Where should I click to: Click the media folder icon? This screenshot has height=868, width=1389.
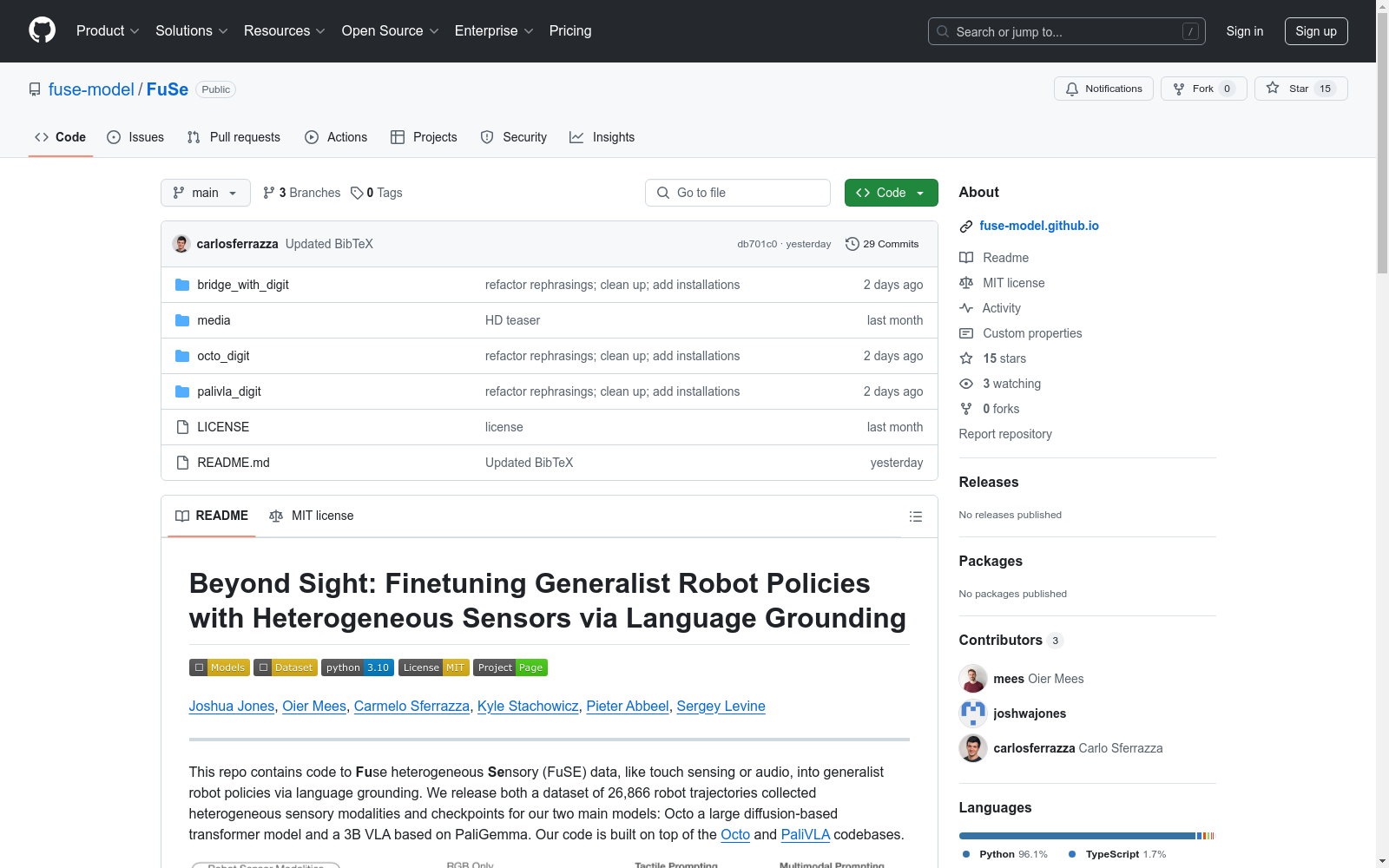(x=182, y=320)
